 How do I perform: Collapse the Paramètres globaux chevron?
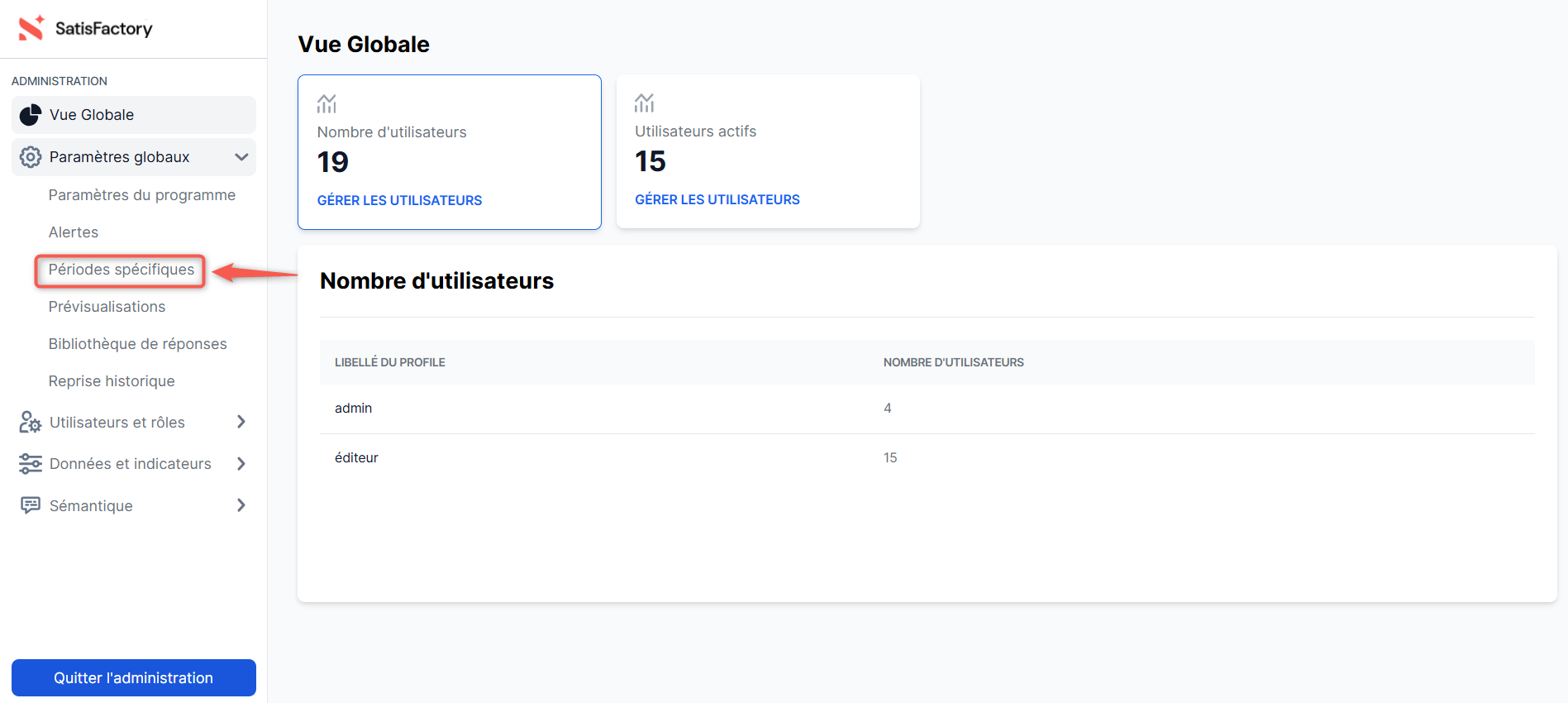coord(241,157)
